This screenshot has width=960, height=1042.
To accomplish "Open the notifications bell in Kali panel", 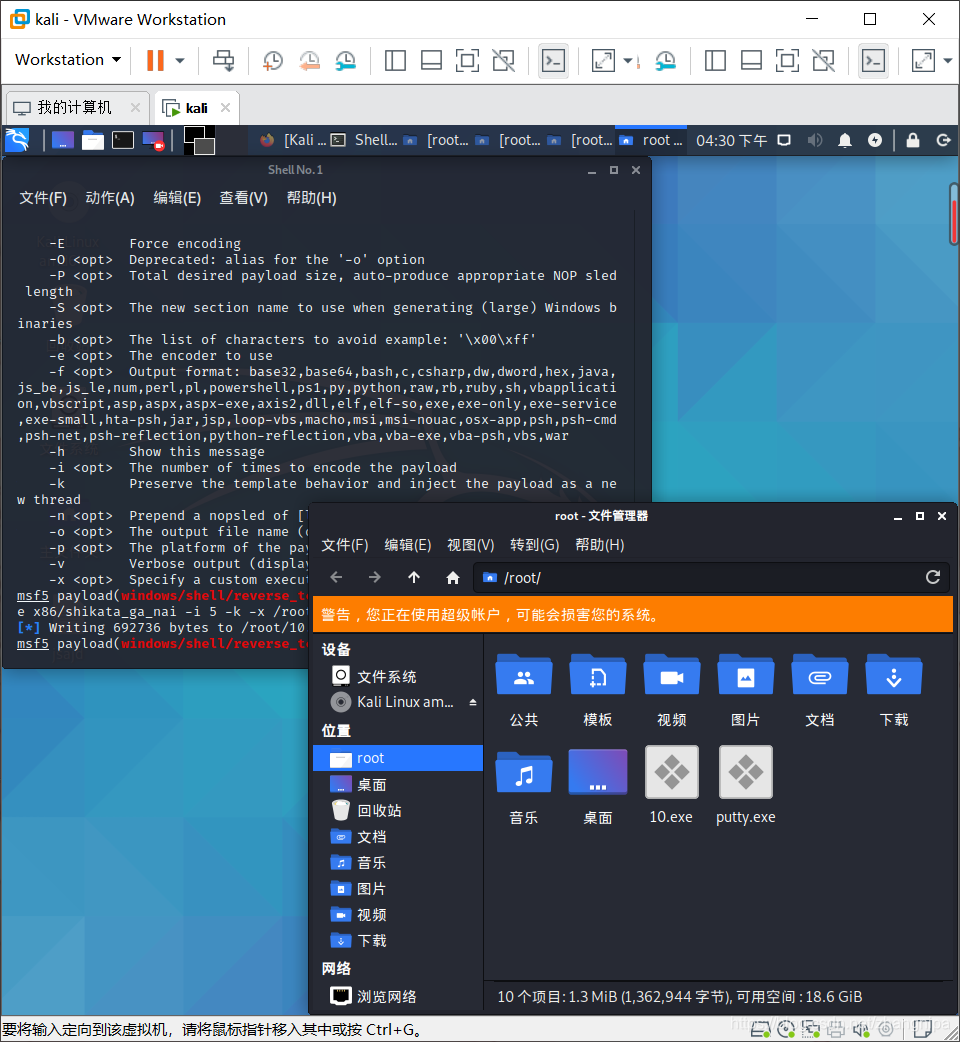I will click(x=845, y=140).
